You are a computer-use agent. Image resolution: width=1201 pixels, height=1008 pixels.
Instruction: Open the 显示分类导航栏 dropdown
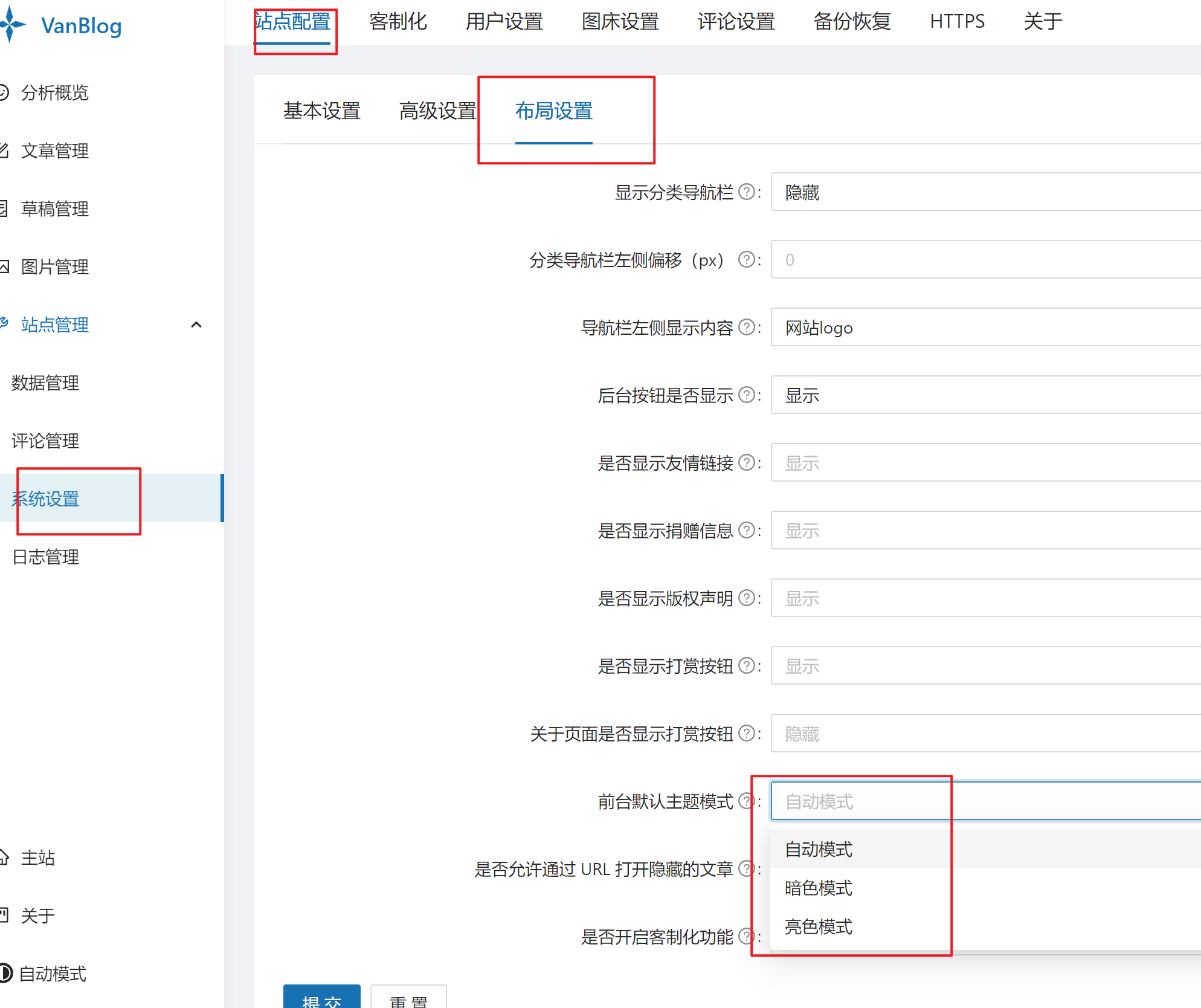pyautogui.click(x=986, y=192)
